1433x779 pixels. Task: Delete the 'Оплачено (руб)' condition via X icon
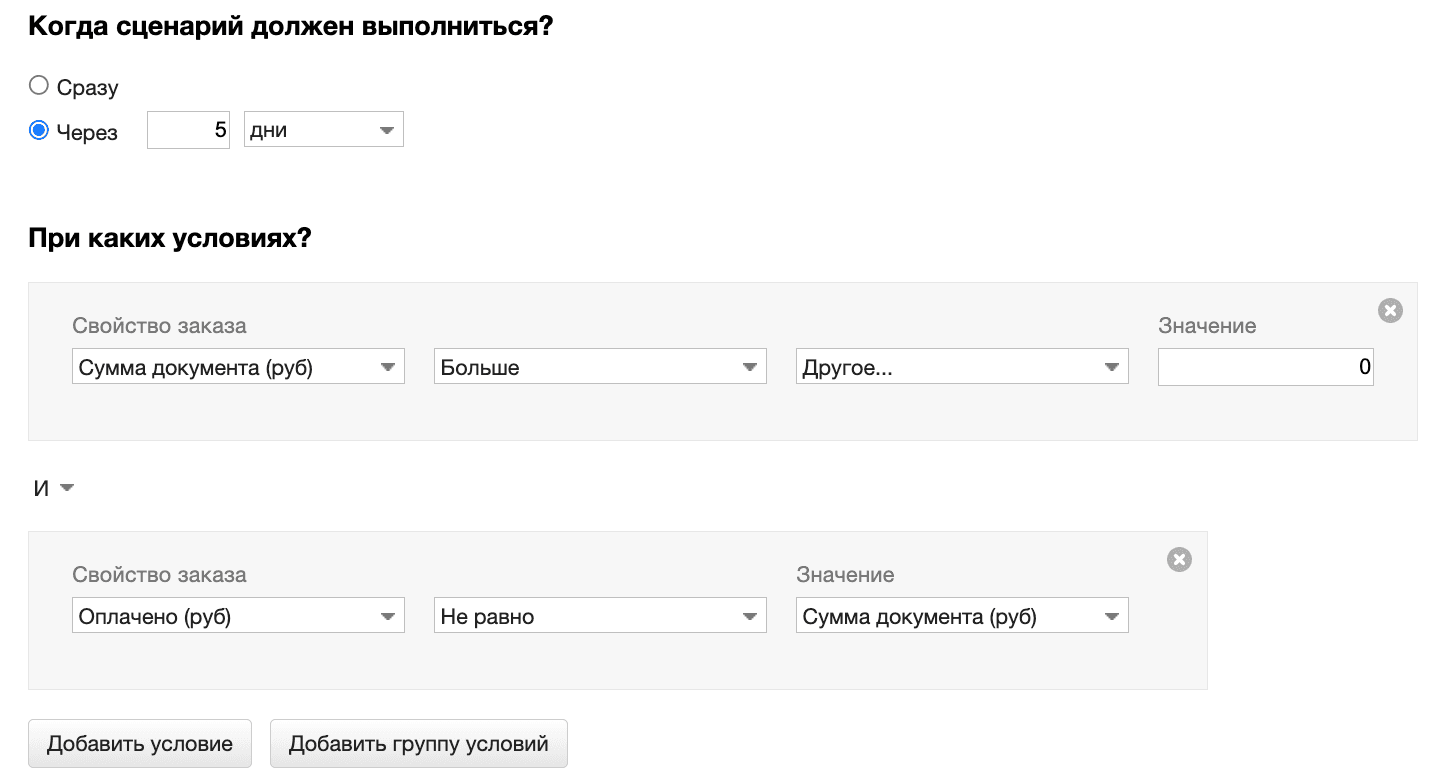point(1179,560)
